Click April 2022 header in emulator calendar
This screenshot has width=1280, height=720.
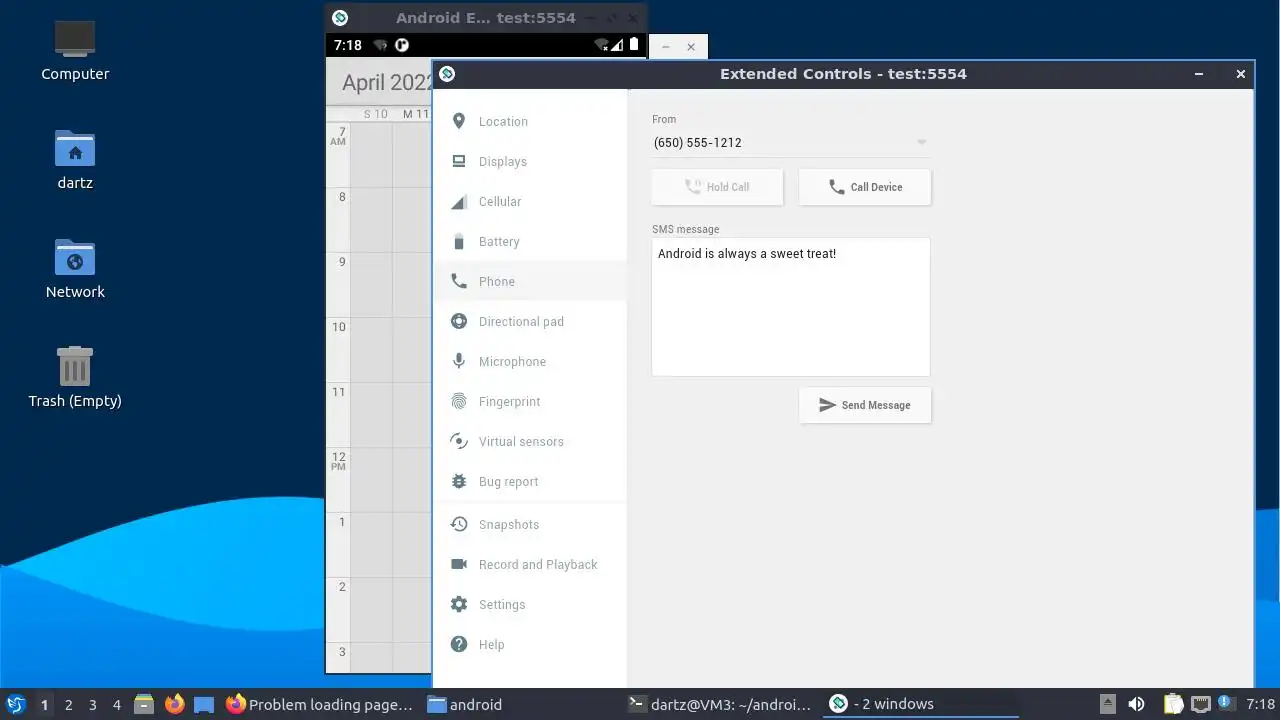click(386, 82)
